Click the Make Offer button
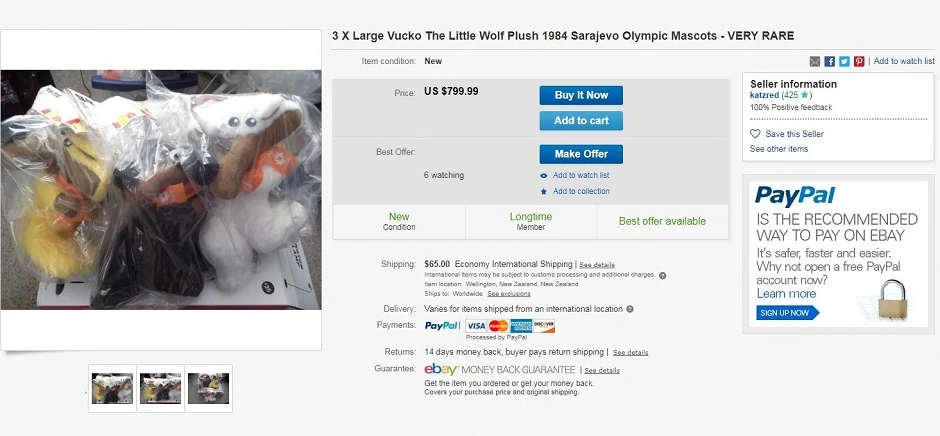The image size is (940, 436). click(x=581, y=154)
